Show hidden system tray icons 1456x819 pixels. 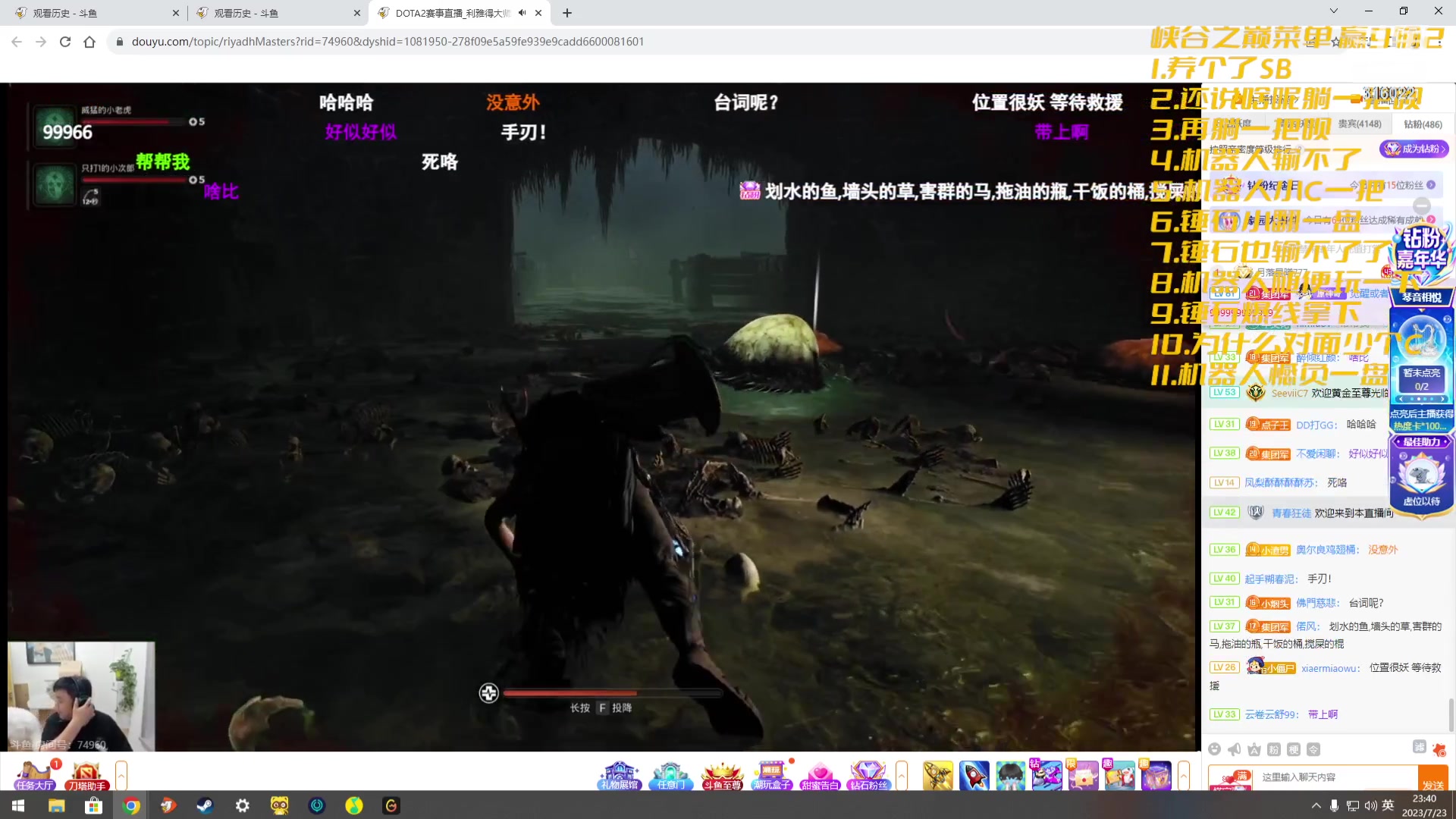(x=1316, y=805)
